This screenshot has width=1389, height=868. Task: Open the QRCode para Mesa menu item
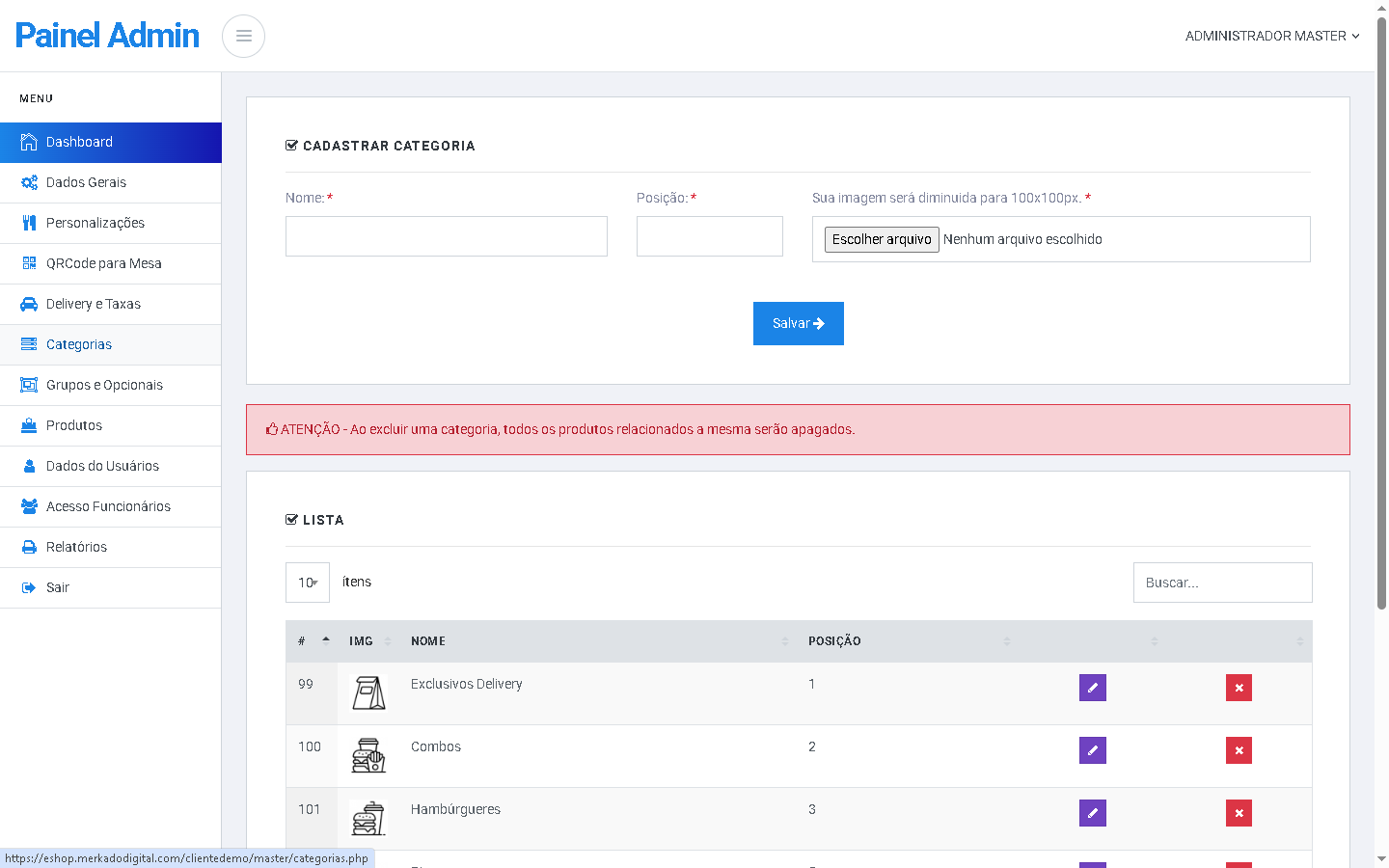(x=103, y=263)
